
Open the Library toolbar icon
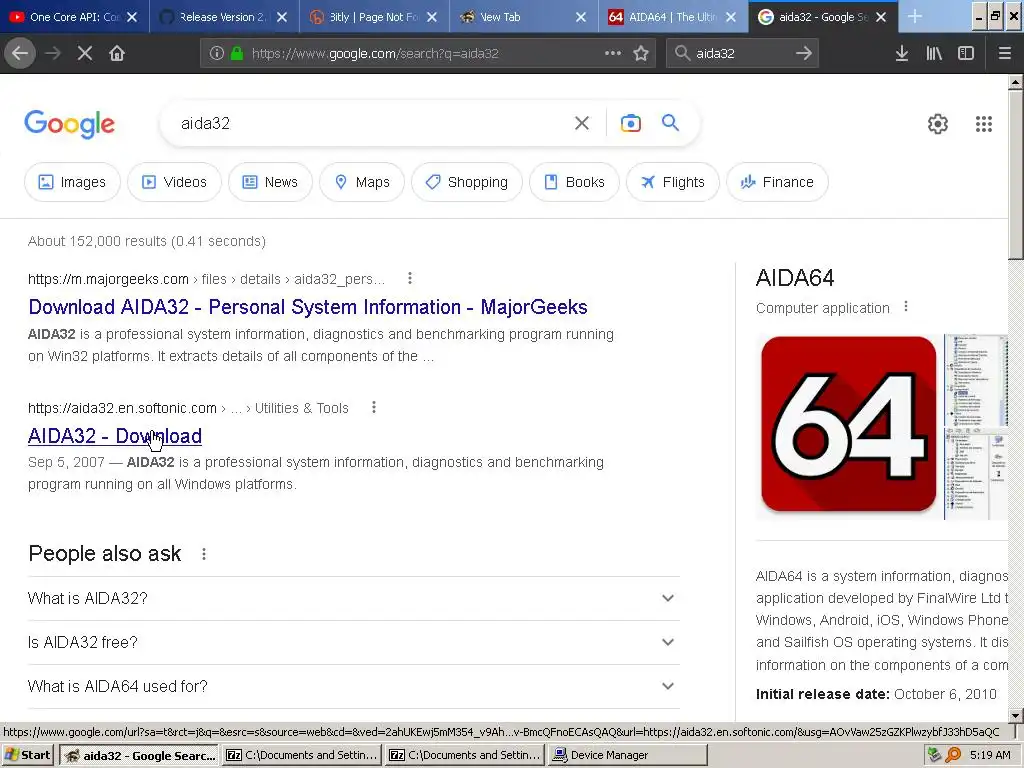[934, 53]
